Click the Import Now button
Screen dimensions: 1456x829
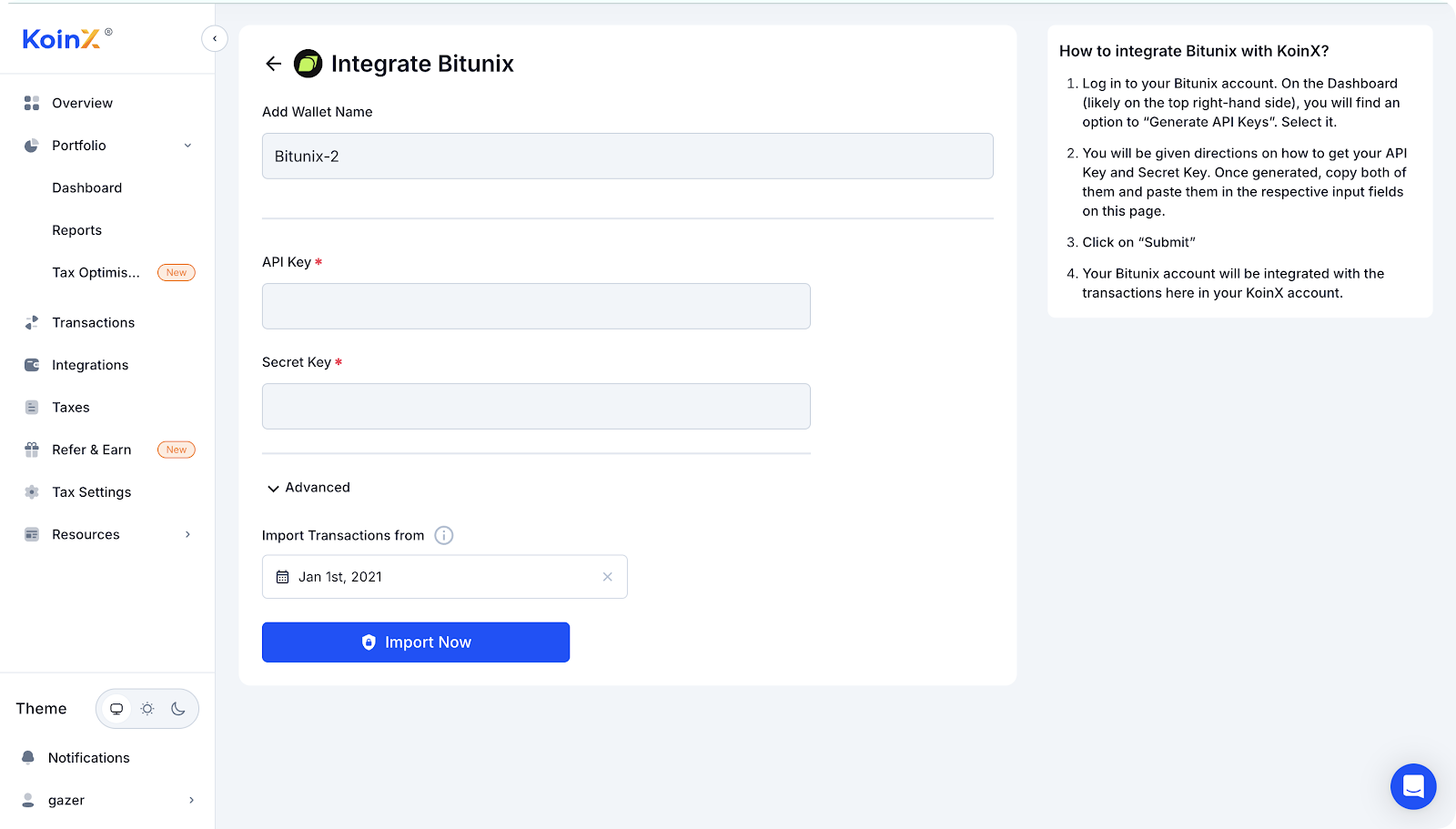(x=416, y=642)
